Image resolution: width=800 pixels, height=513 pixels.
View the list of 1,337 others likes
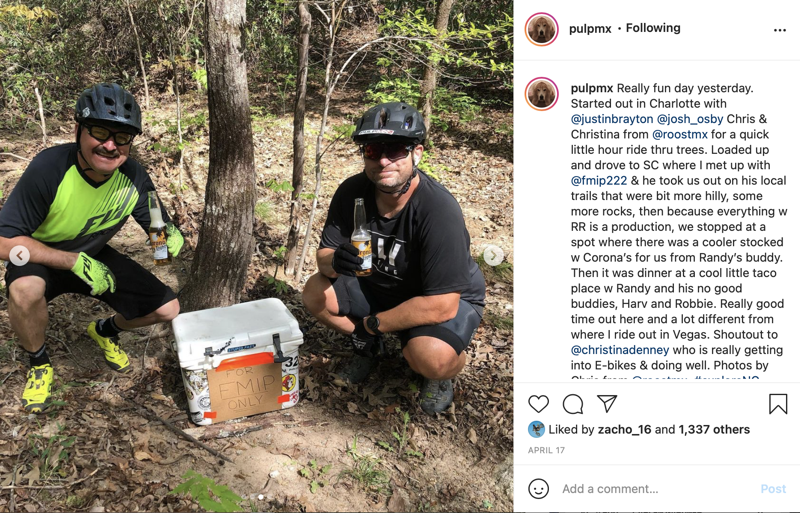[714, 429]
